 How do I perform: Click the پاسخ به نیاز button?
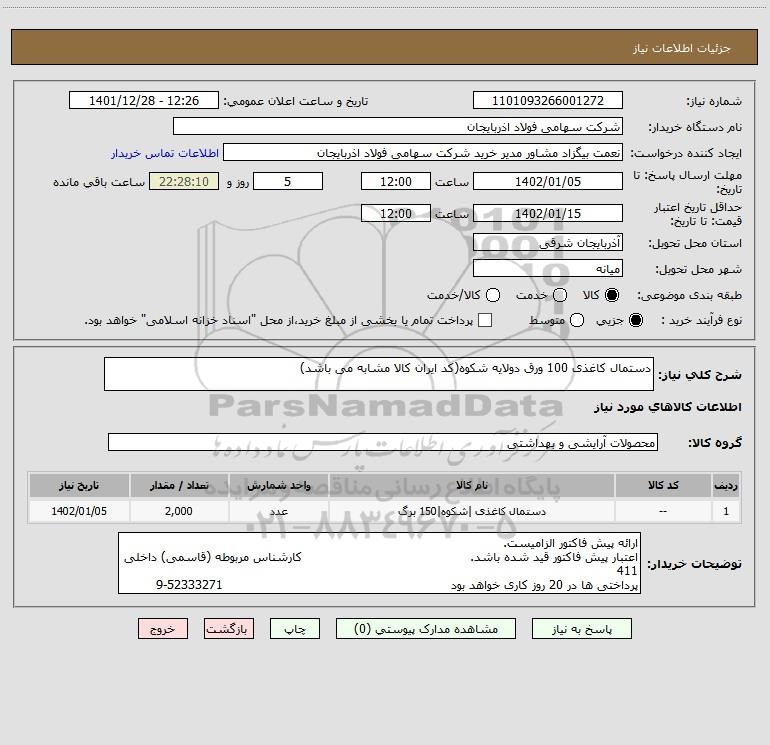tap(581, 629)
